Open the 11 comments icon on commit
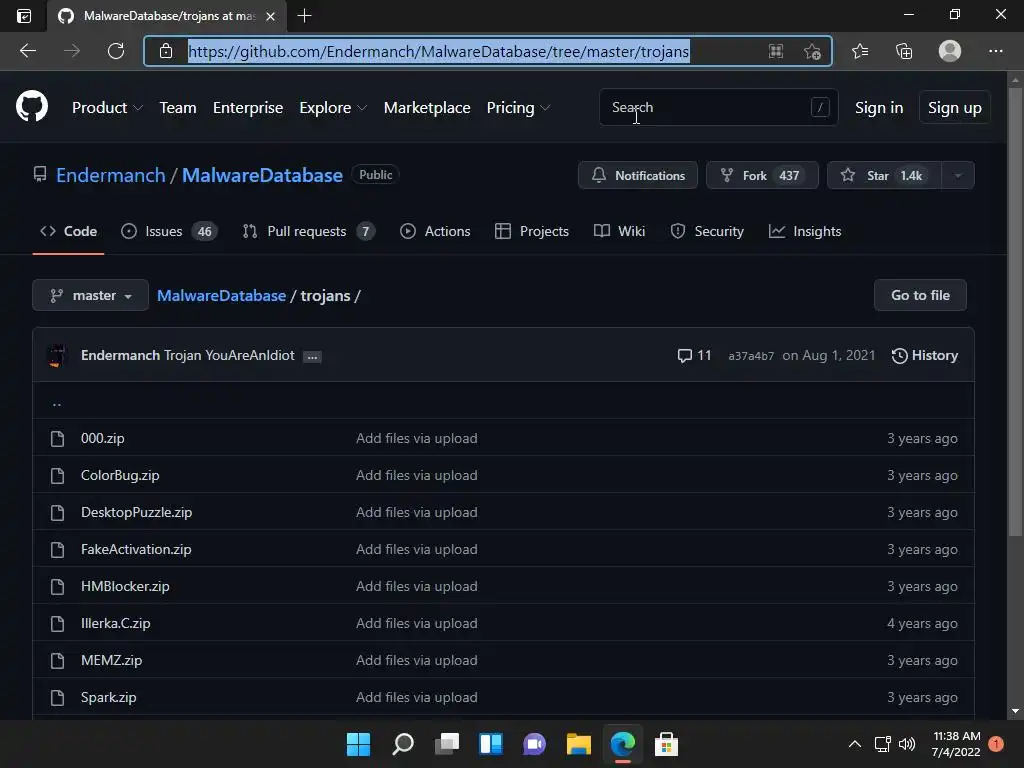Viewport: 1024px width, 768px height. coord(694,355)
